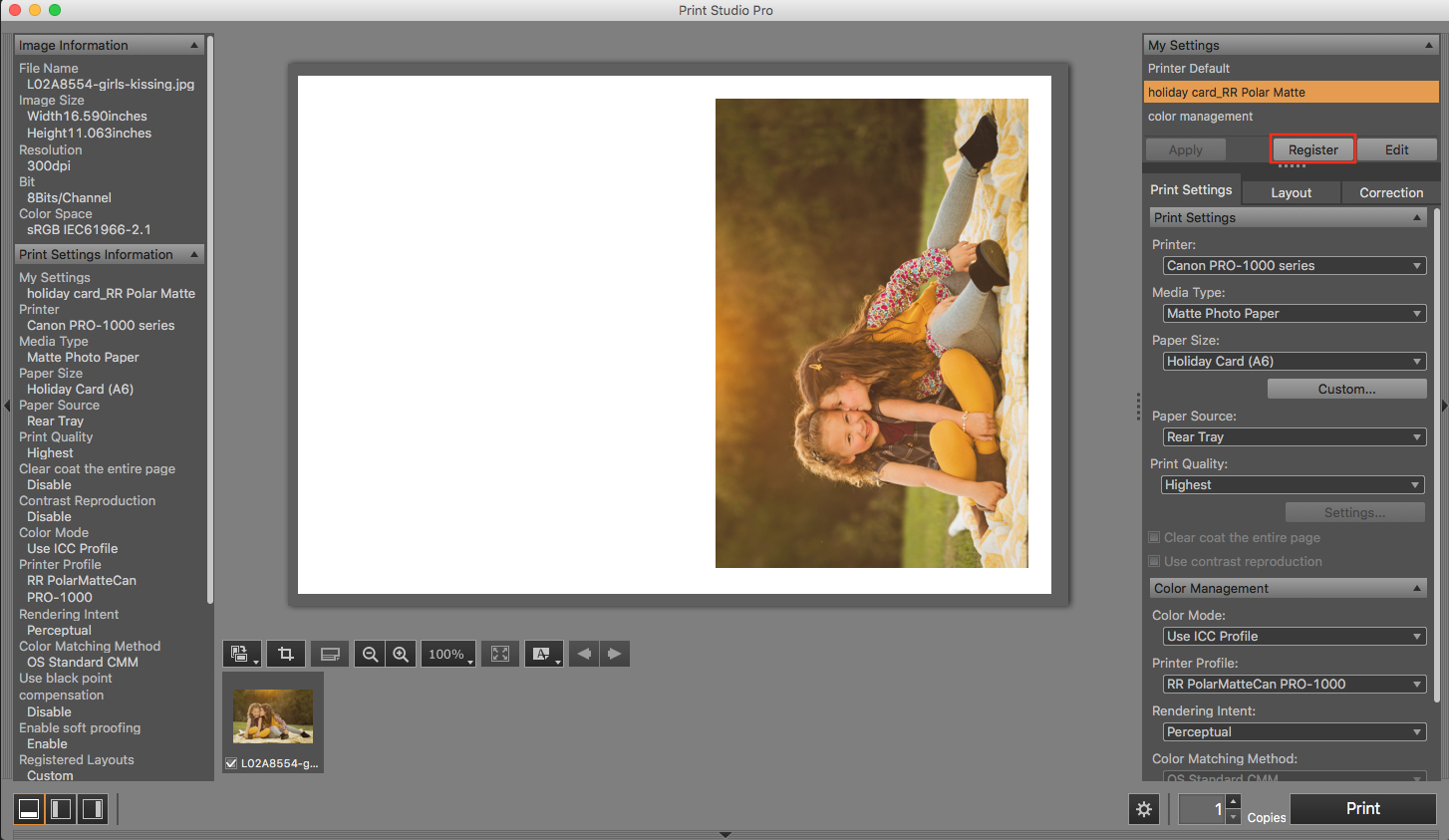Screen dimensions: 1449x840
Task: Click the Print button
Action: [x=1362, y=808]
